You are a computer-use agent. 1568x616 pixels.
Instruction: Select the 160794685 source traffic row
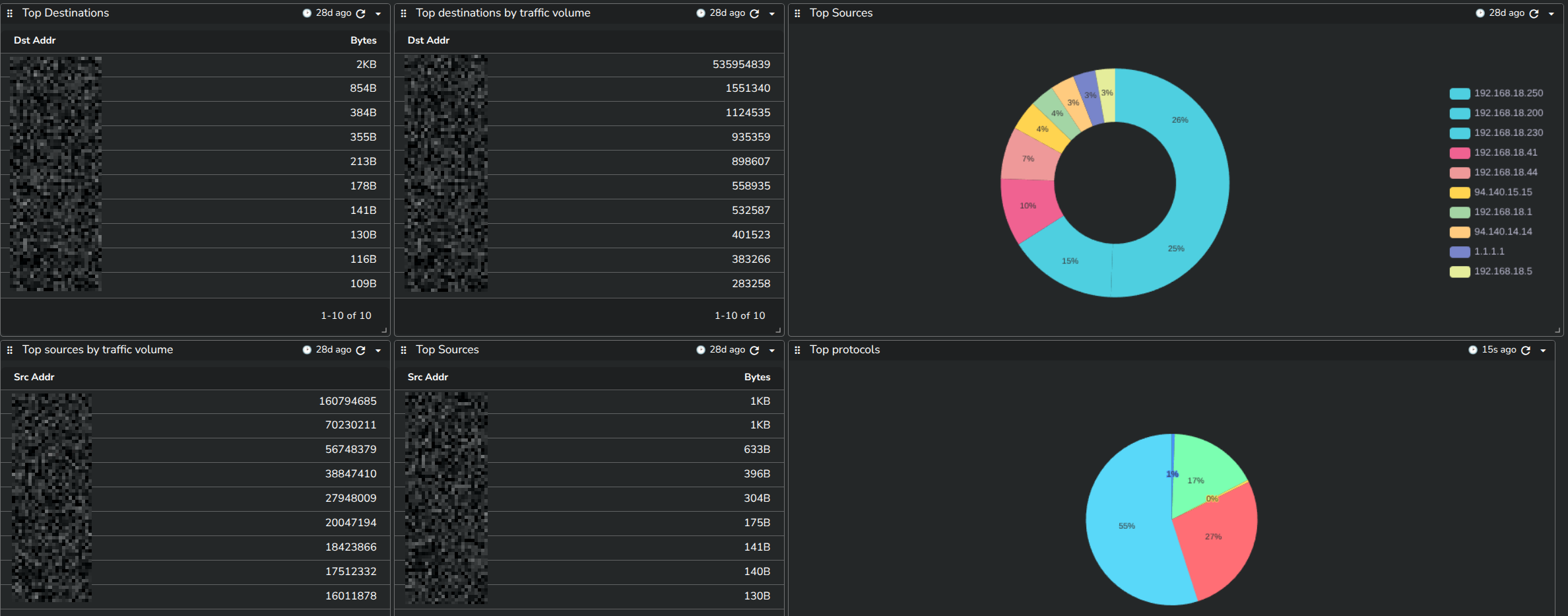click(195, 401)
